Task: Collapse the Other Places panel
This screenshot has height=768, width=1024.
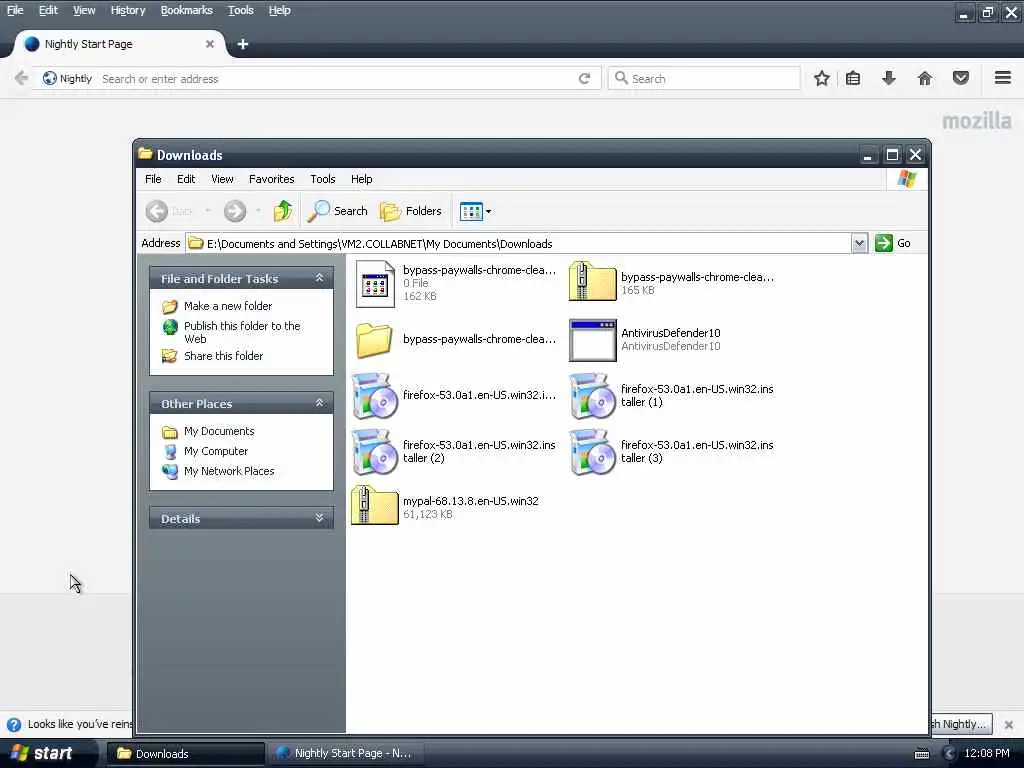Action: pyautogui.click(x=319, y=403)
